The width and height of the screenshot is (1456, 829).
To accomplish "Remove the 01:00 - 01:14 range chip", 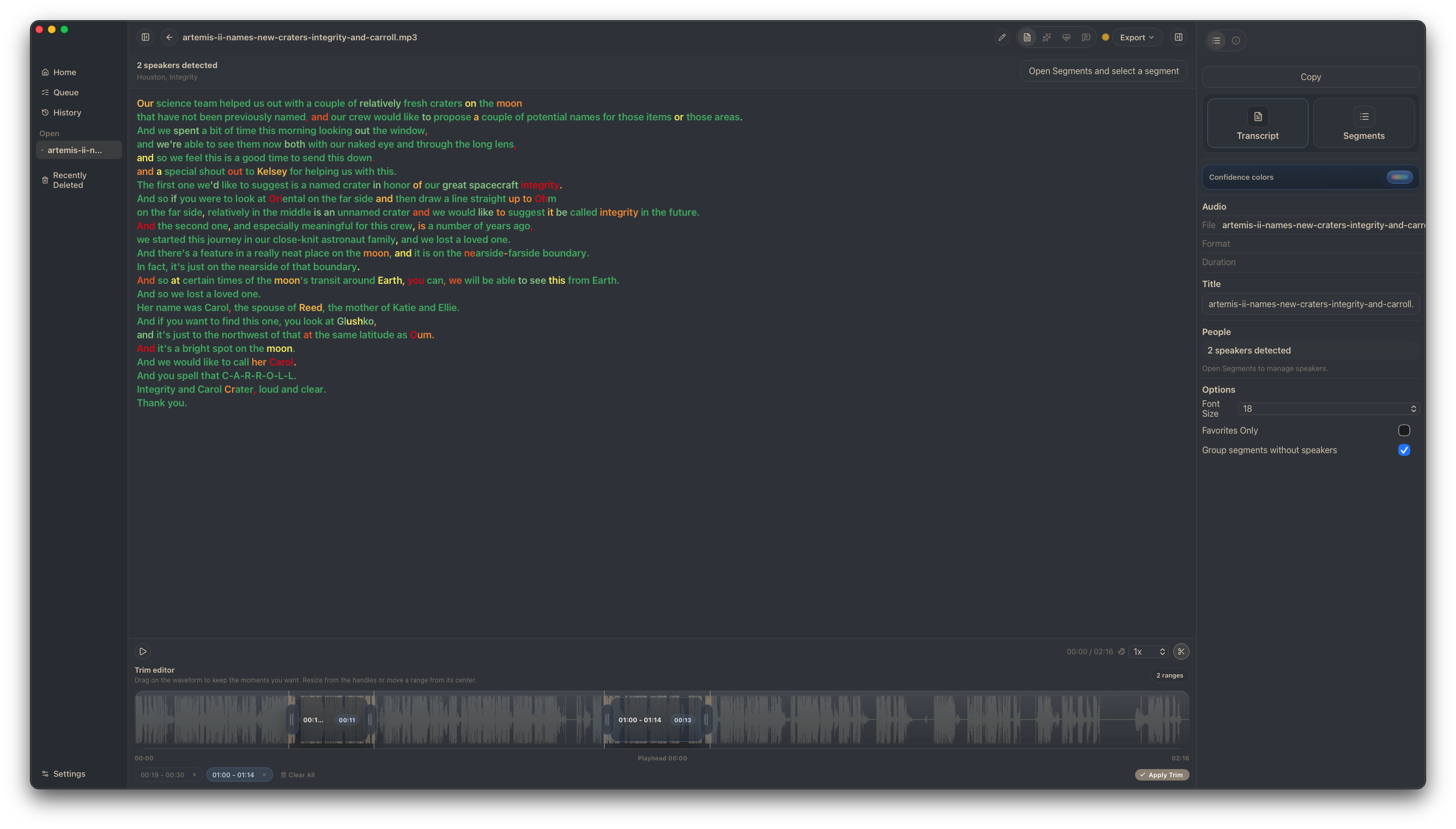I will [264, 775].
